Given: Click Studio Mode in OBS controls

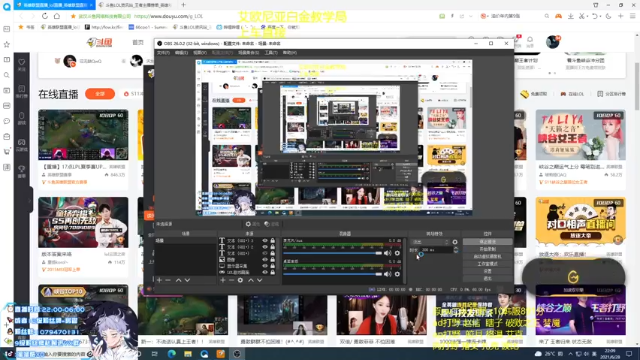Looking at the screenshot, I should coord(488,264).
